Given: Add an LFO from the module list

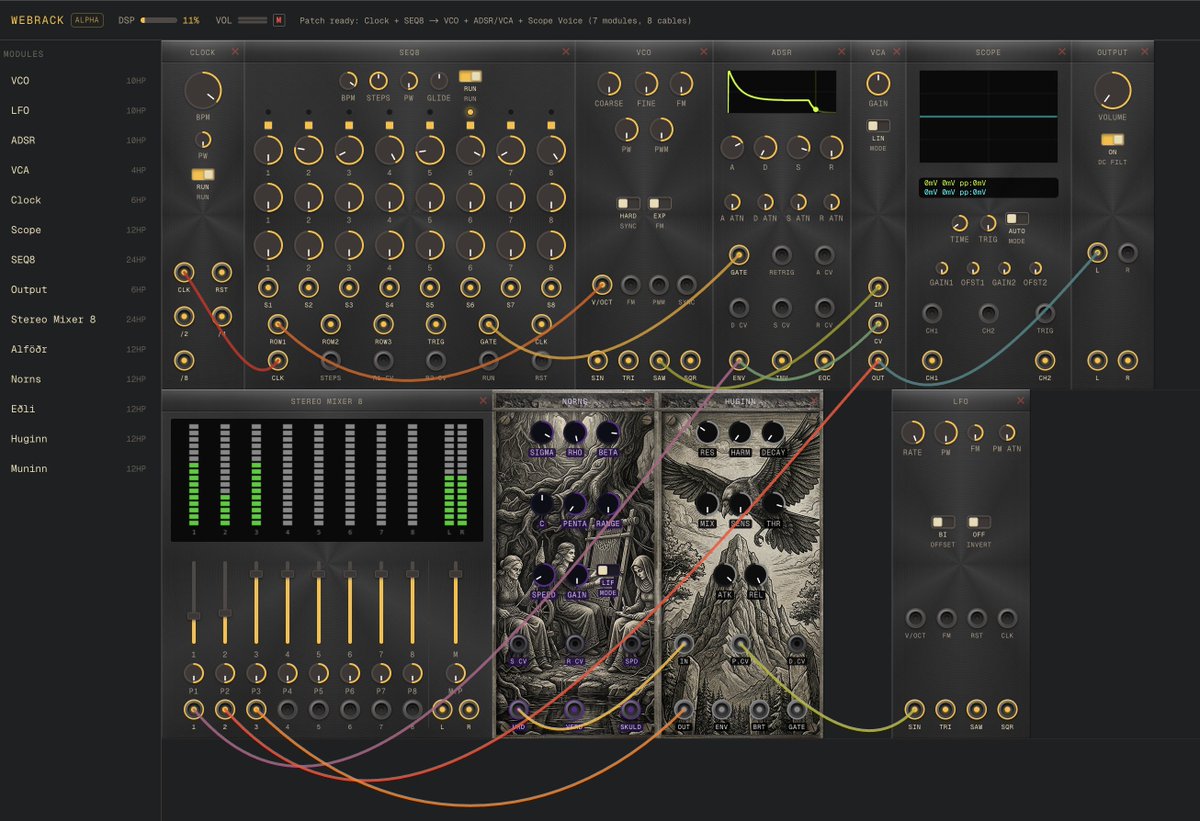Looking at the screenshot, I should pos(80,111).
